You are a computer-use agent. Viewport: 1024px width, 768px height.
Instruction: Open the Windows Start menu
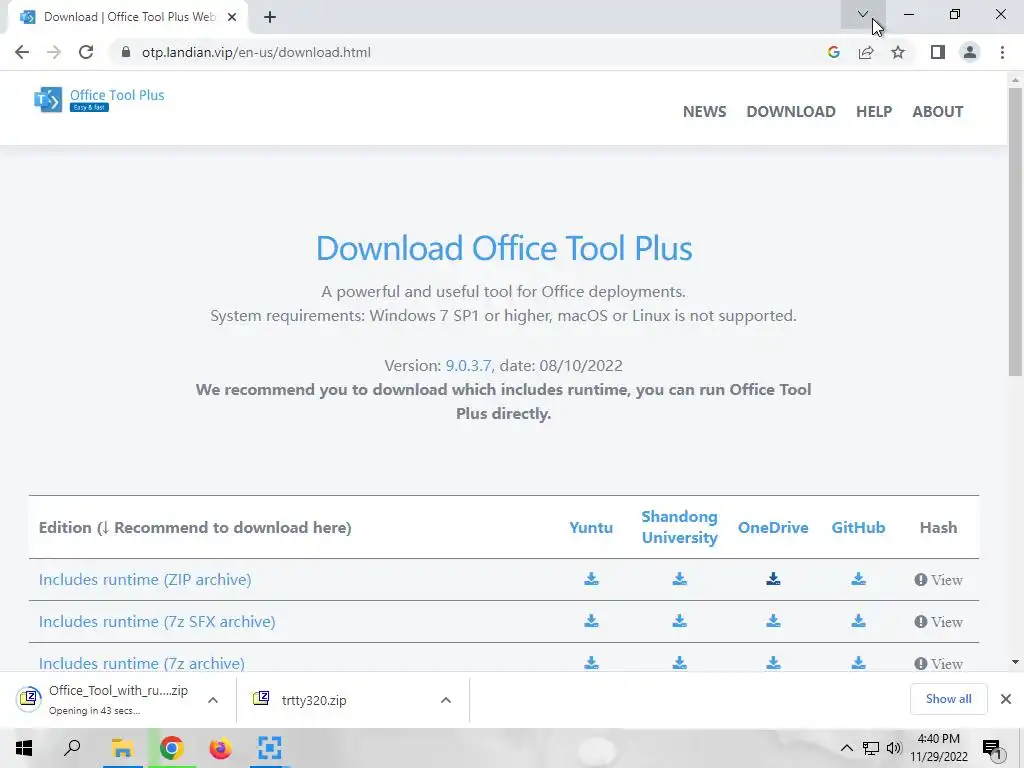(24, 748)
